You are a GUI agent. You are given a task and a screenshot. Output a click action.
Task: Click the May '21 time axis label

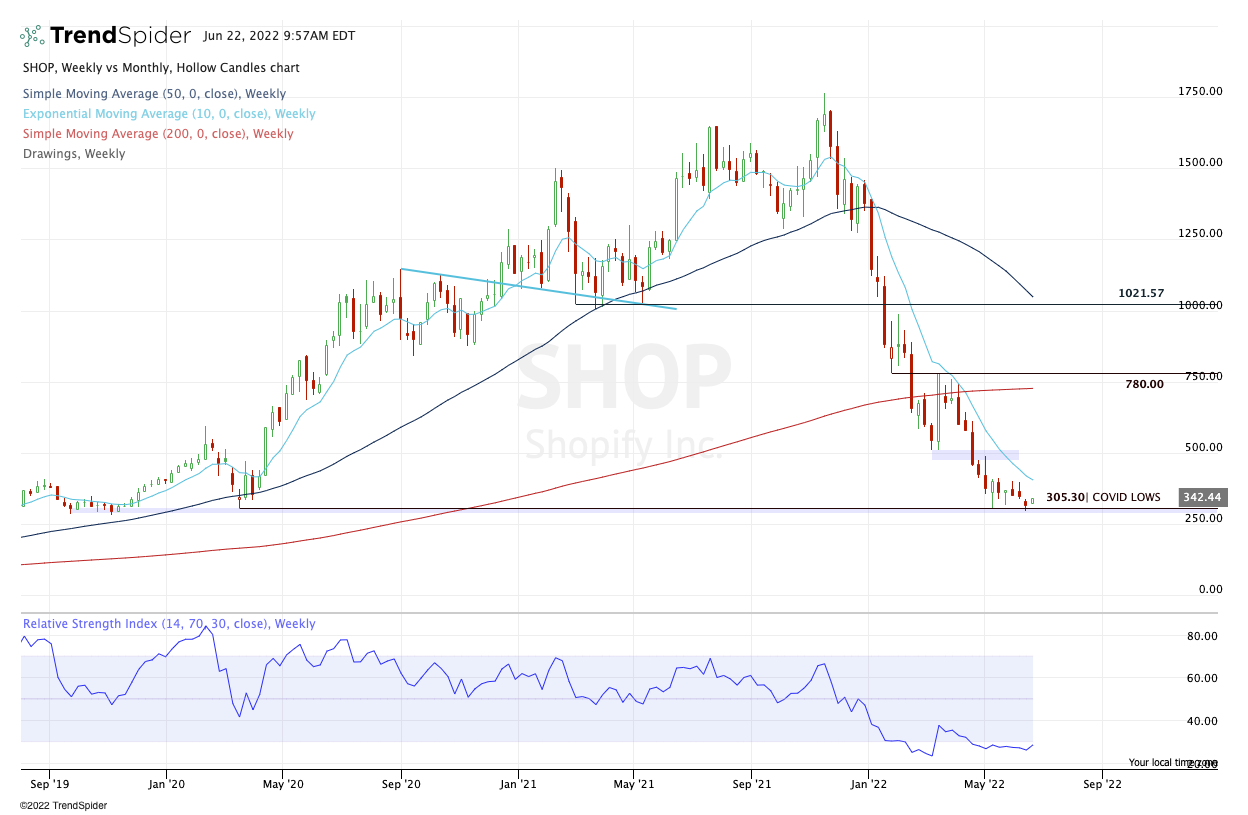pos(634,785)
